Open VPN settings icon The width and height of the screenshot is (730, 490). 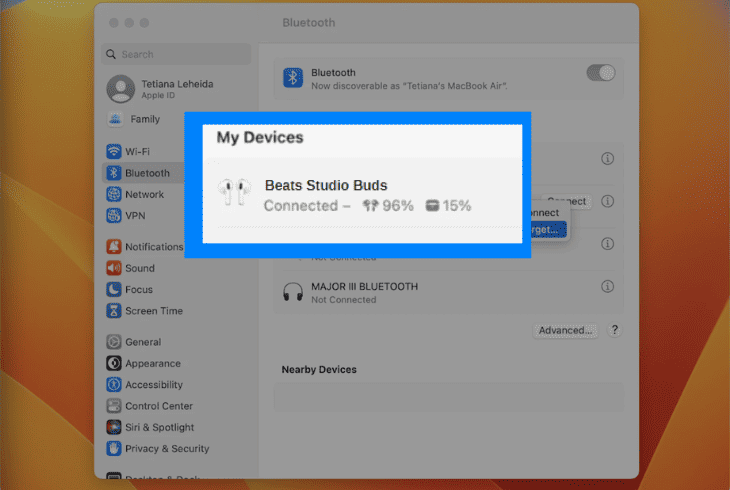(114, 216)
